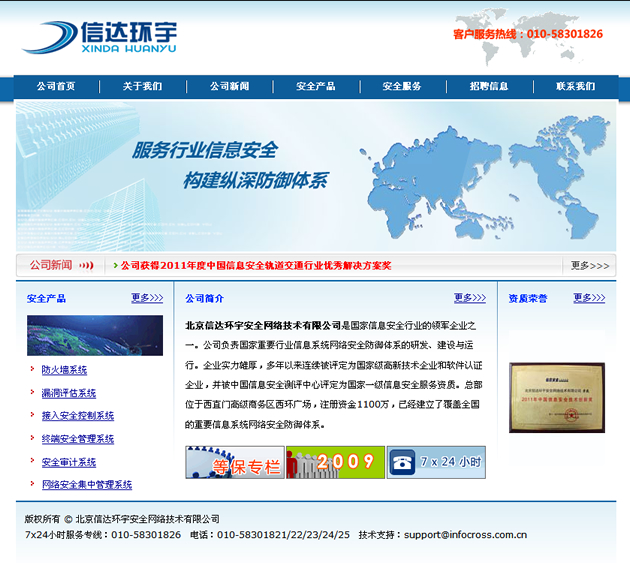
Task: Open the 公司新闻 navigation tab
Action: point(229,87)
